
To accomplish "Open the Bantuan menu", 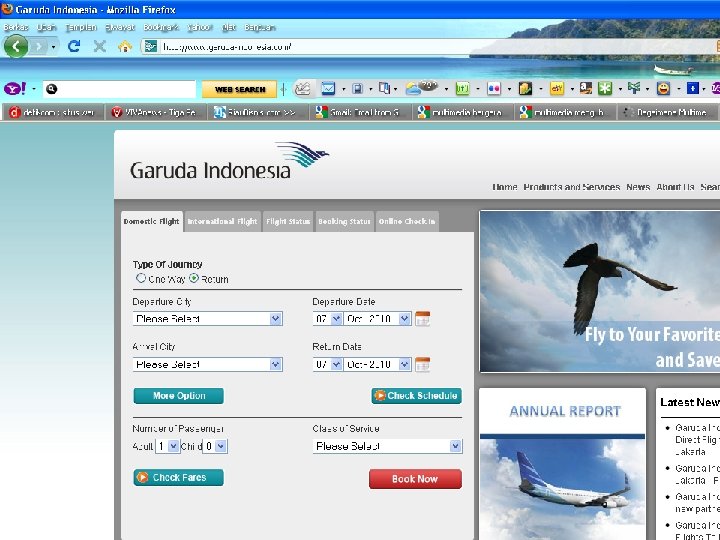I will click(259, 27).
